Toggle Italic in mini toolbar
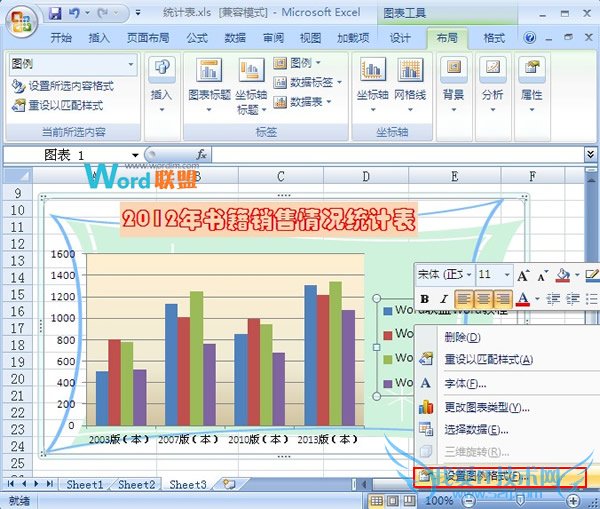600x509 pixels. (x=444, y=299)
